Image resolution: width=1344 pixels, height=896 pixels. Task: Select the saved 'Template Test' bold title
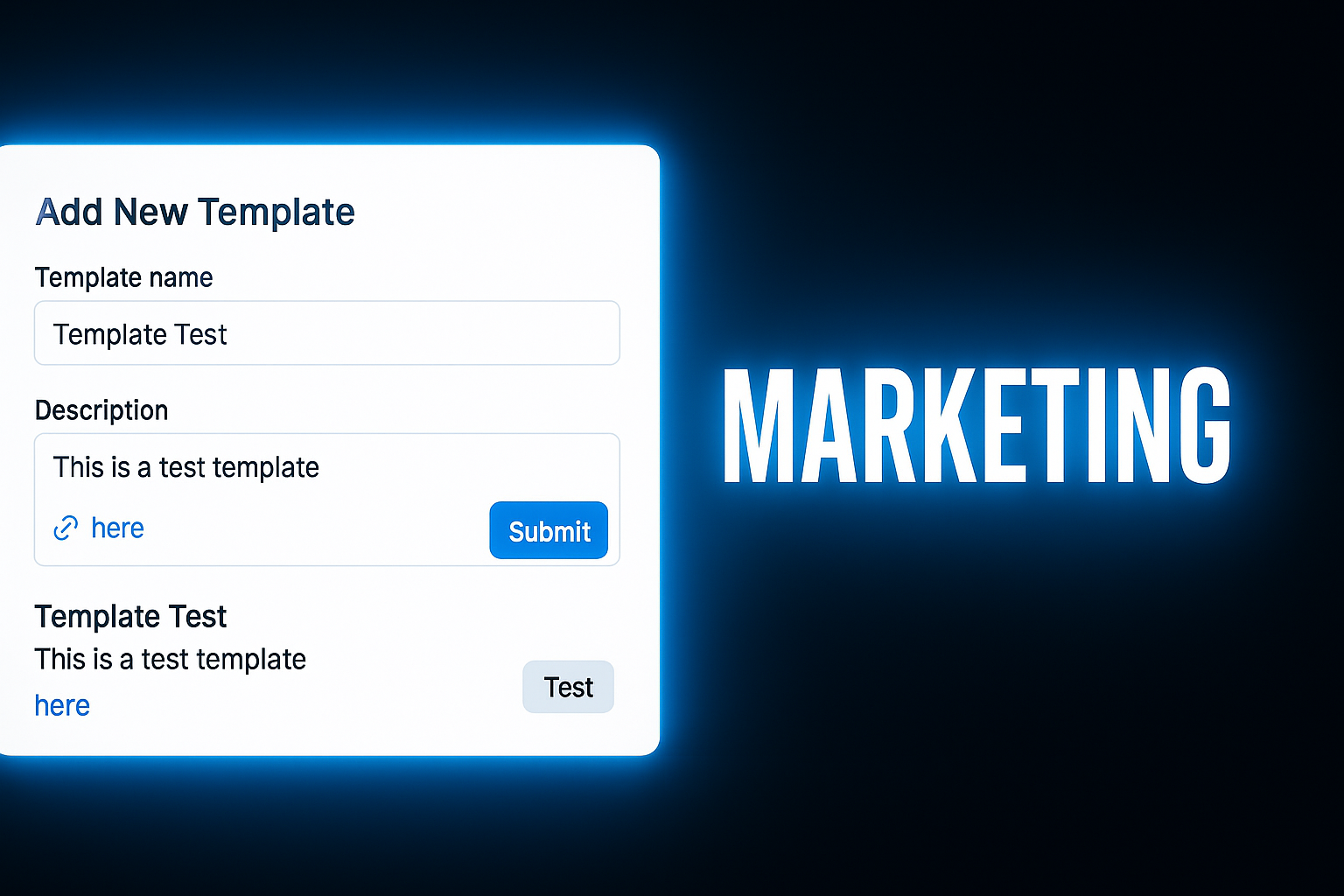point(130,617)
